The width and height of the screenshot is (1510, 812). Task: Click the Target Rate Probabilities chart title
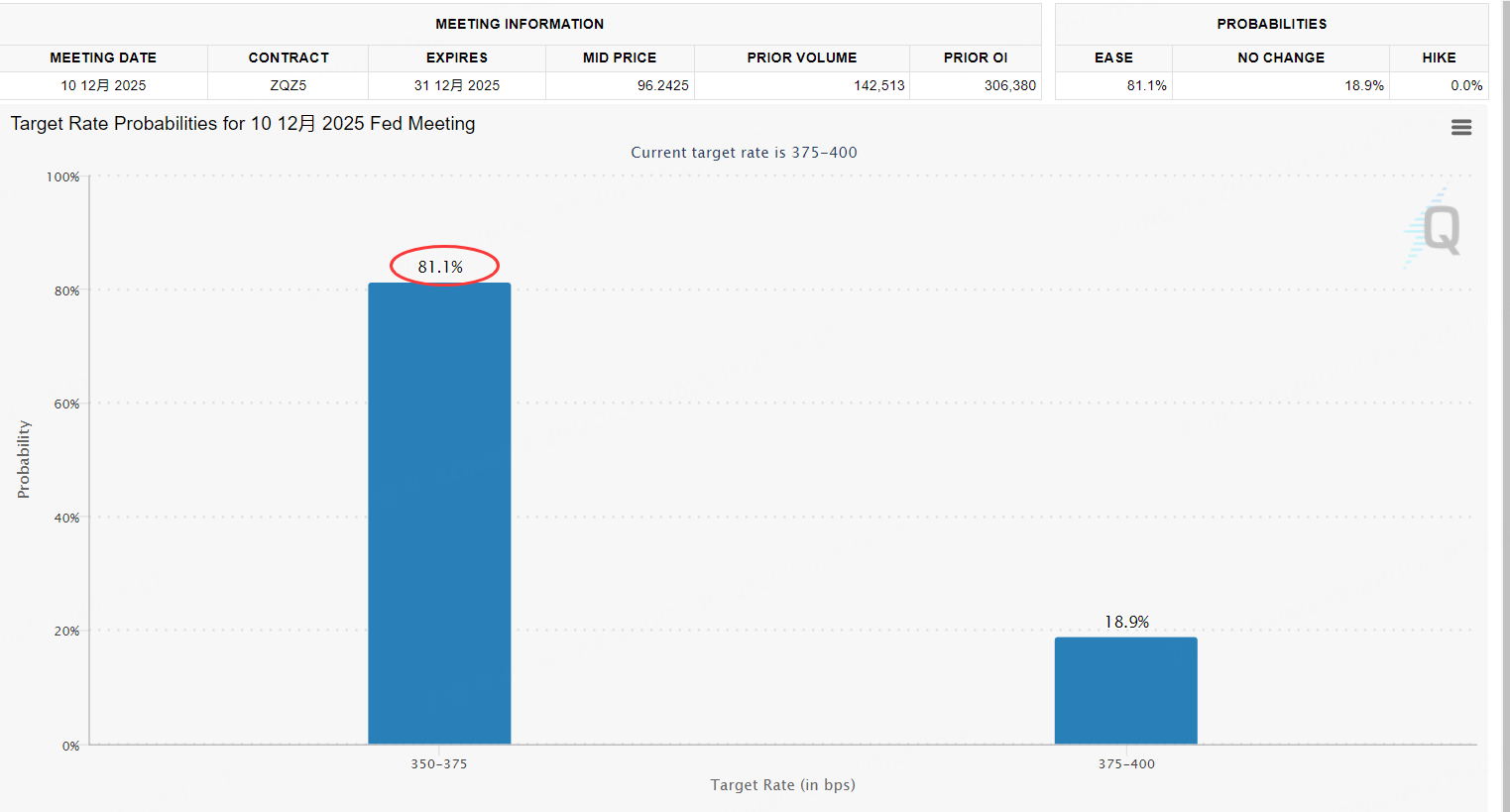point(243,124)
